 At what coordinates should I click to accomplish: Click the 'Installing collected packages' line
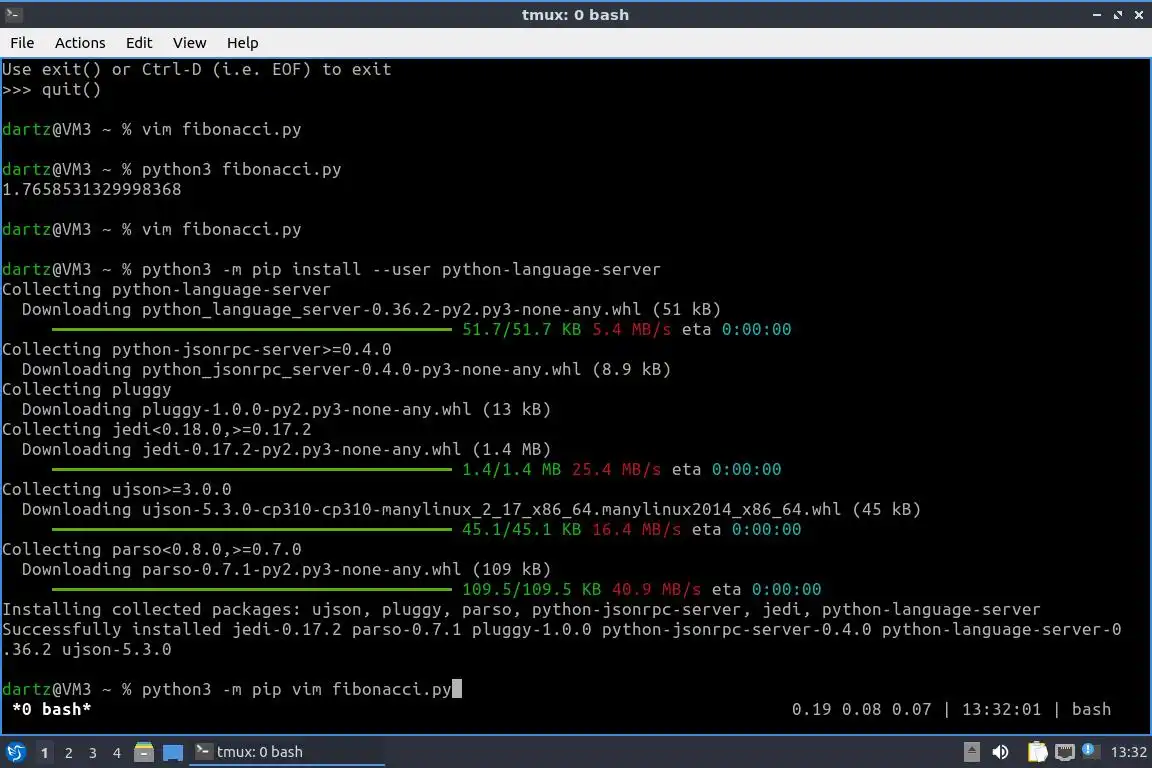coord(521,609)
